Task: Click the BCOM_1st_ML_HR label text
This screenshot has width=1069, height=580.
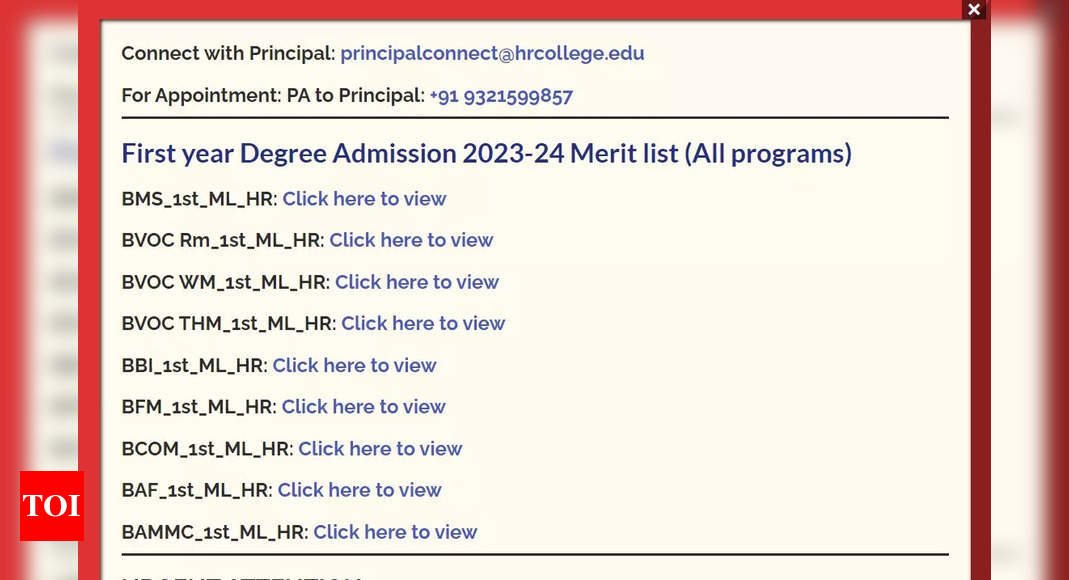Action: coord(207,449)
